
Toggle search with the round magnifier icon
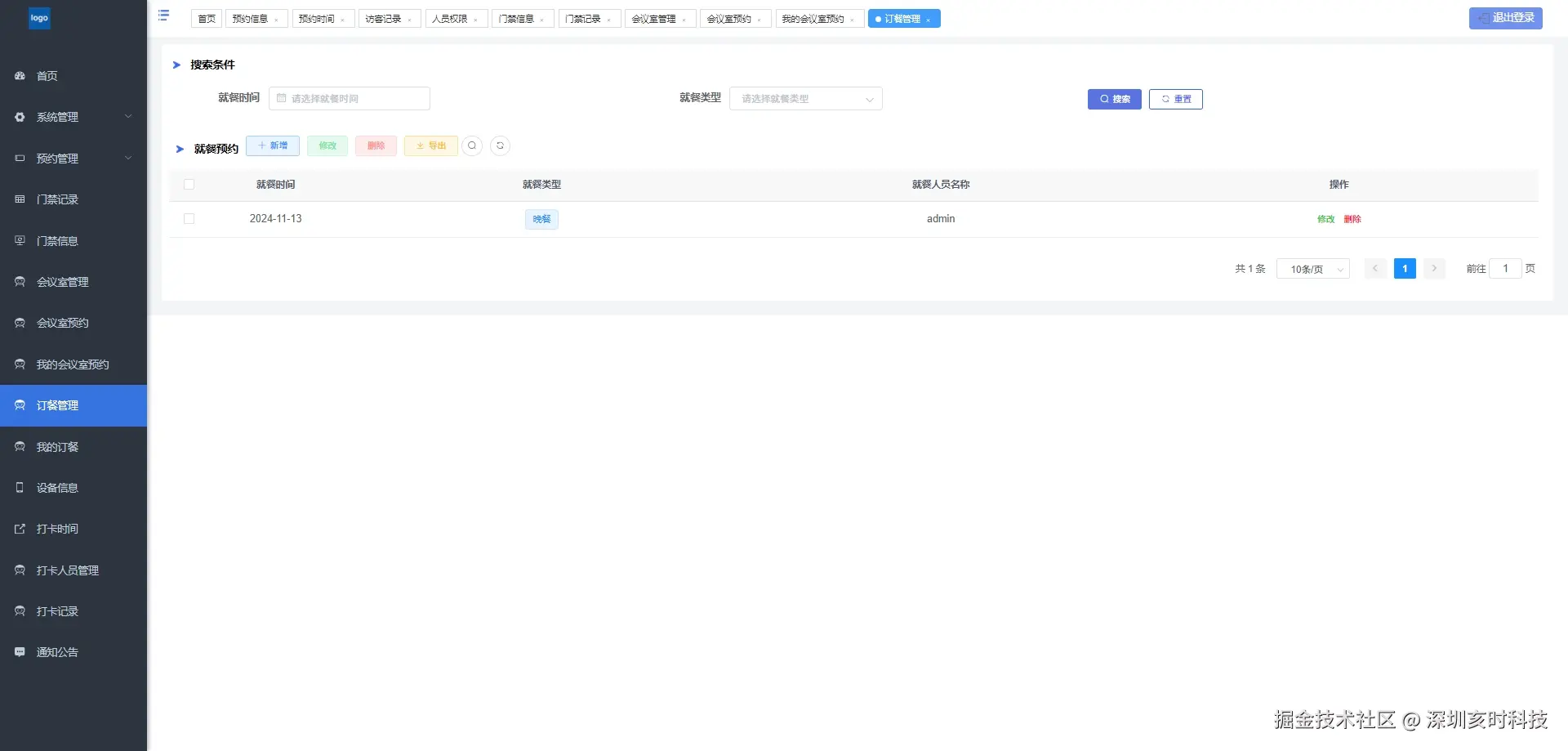point(472,145)
